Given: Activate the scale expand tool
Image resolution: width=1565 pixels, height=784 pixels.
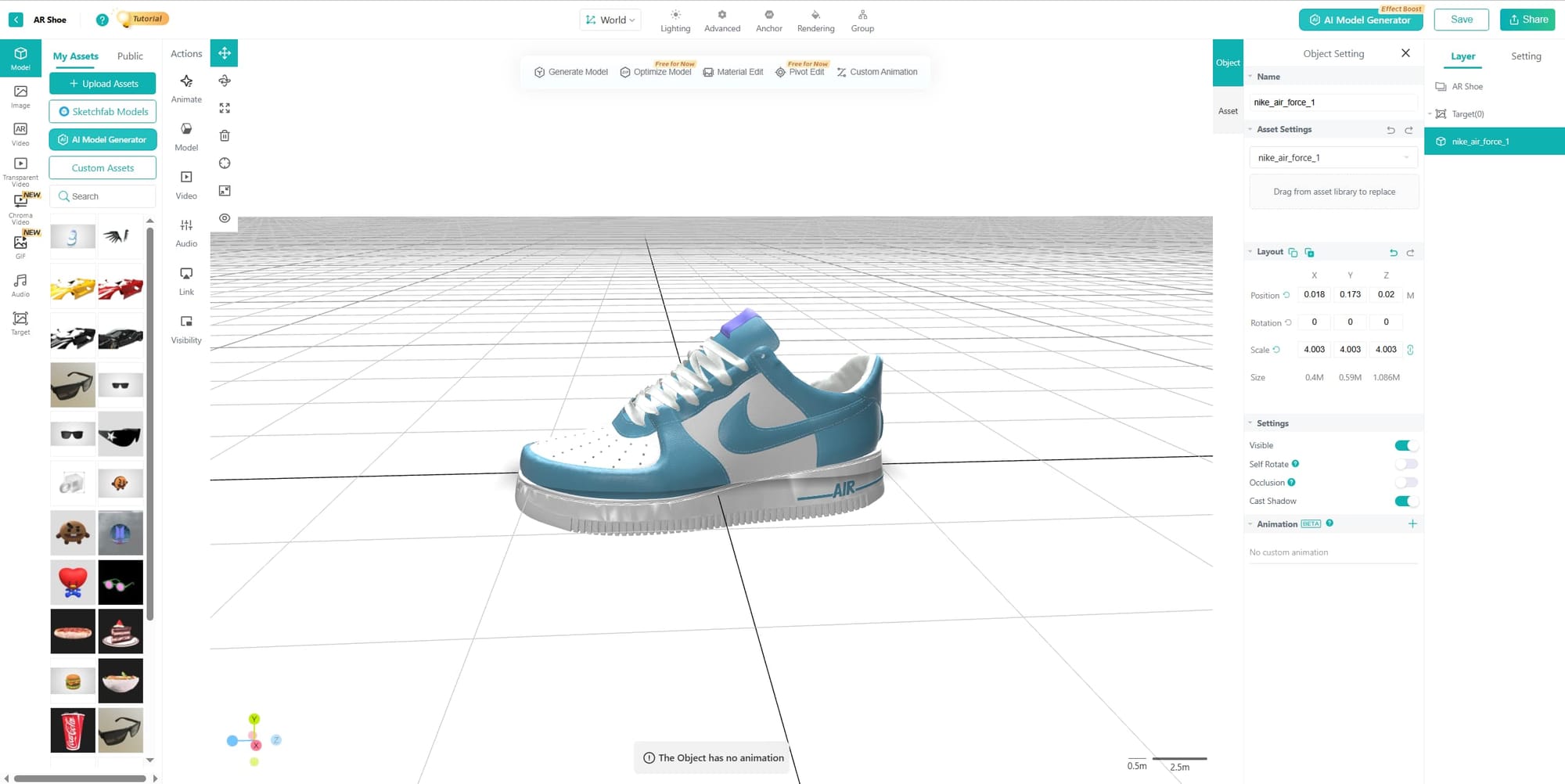Looking at the screenshot, I should [x=225, y=108].
